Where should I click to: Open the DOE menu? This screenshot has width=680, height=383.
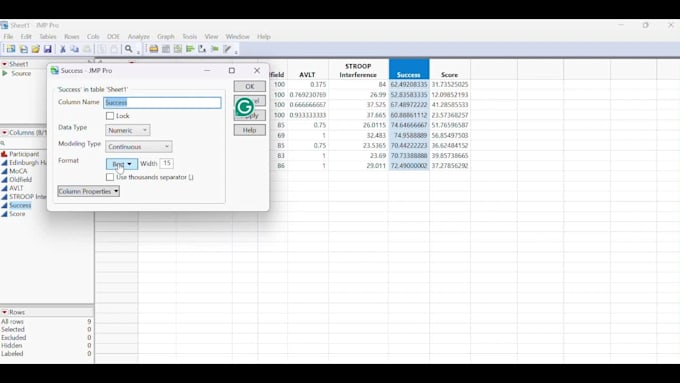pos(113,37)
